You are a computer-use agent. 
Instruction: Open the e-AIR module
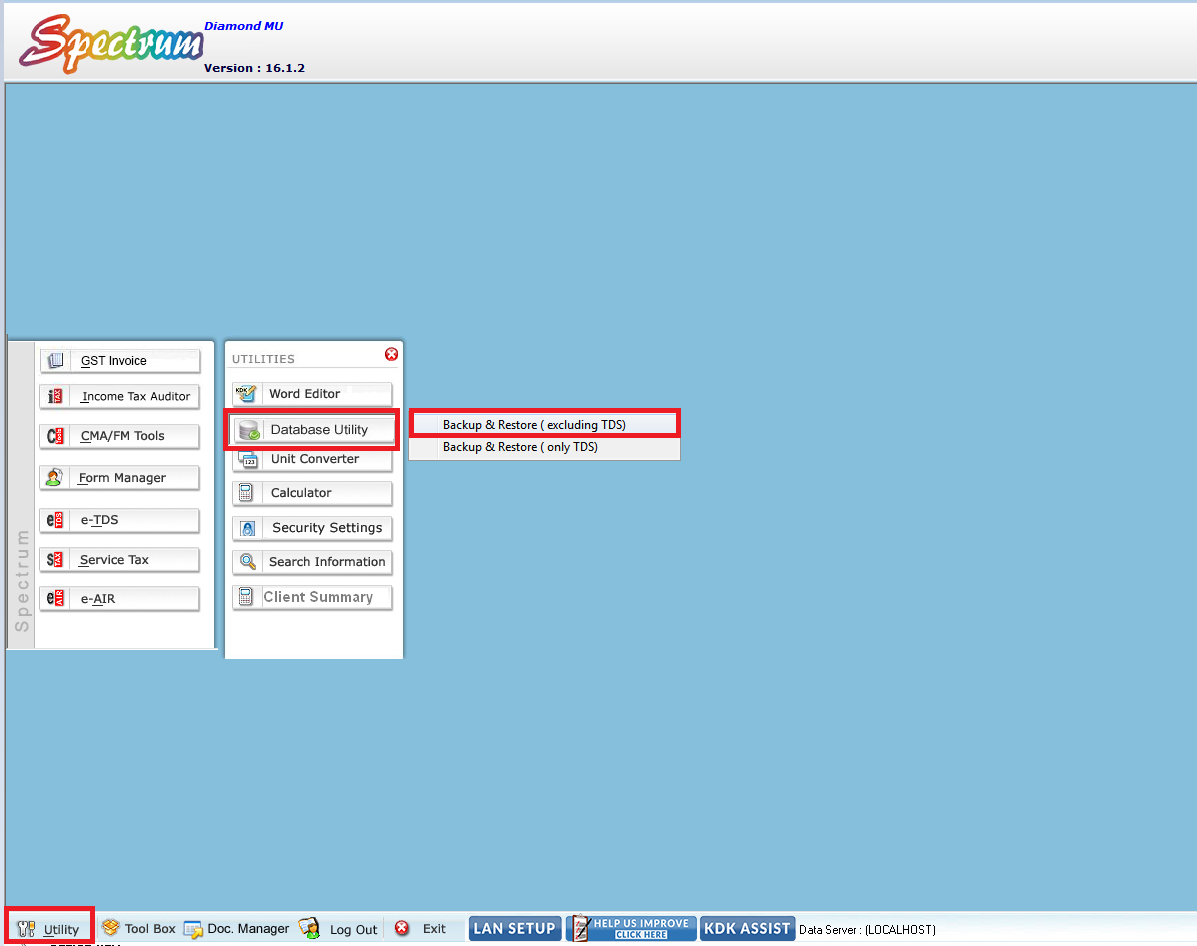120,599
